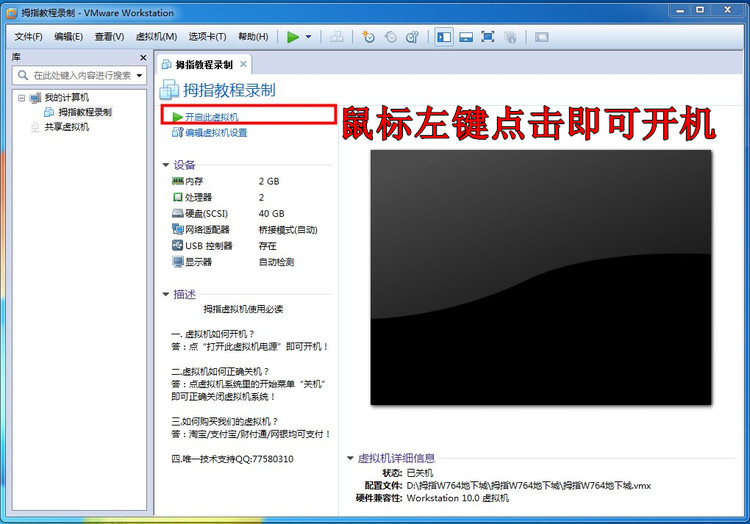Image resolution: width=750 pixels, height=524 pixels.
Task: Switch to the 拇指教程录制 tab
Action: 204,65
